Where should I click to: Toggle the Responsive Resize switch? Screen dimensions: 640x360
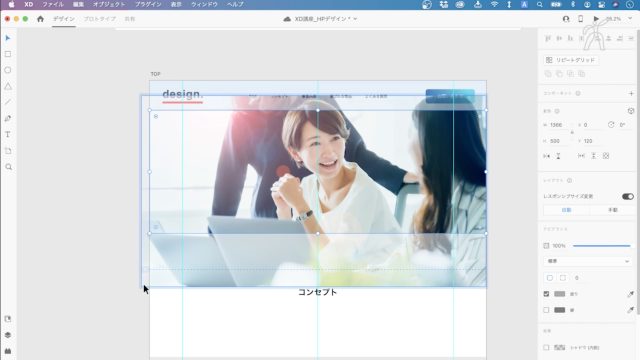628,196
